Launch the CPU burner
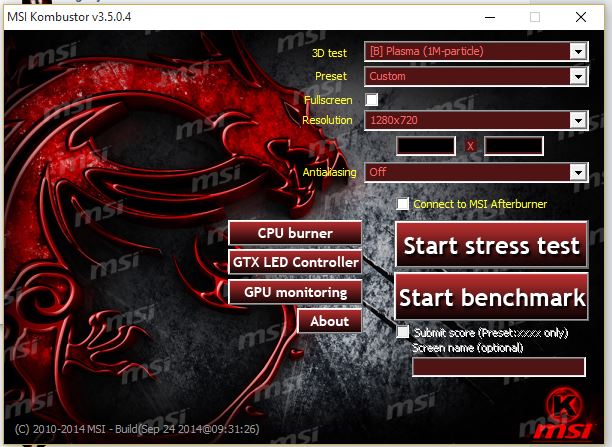This screenshot has height=447, width=612. (295, 233)
